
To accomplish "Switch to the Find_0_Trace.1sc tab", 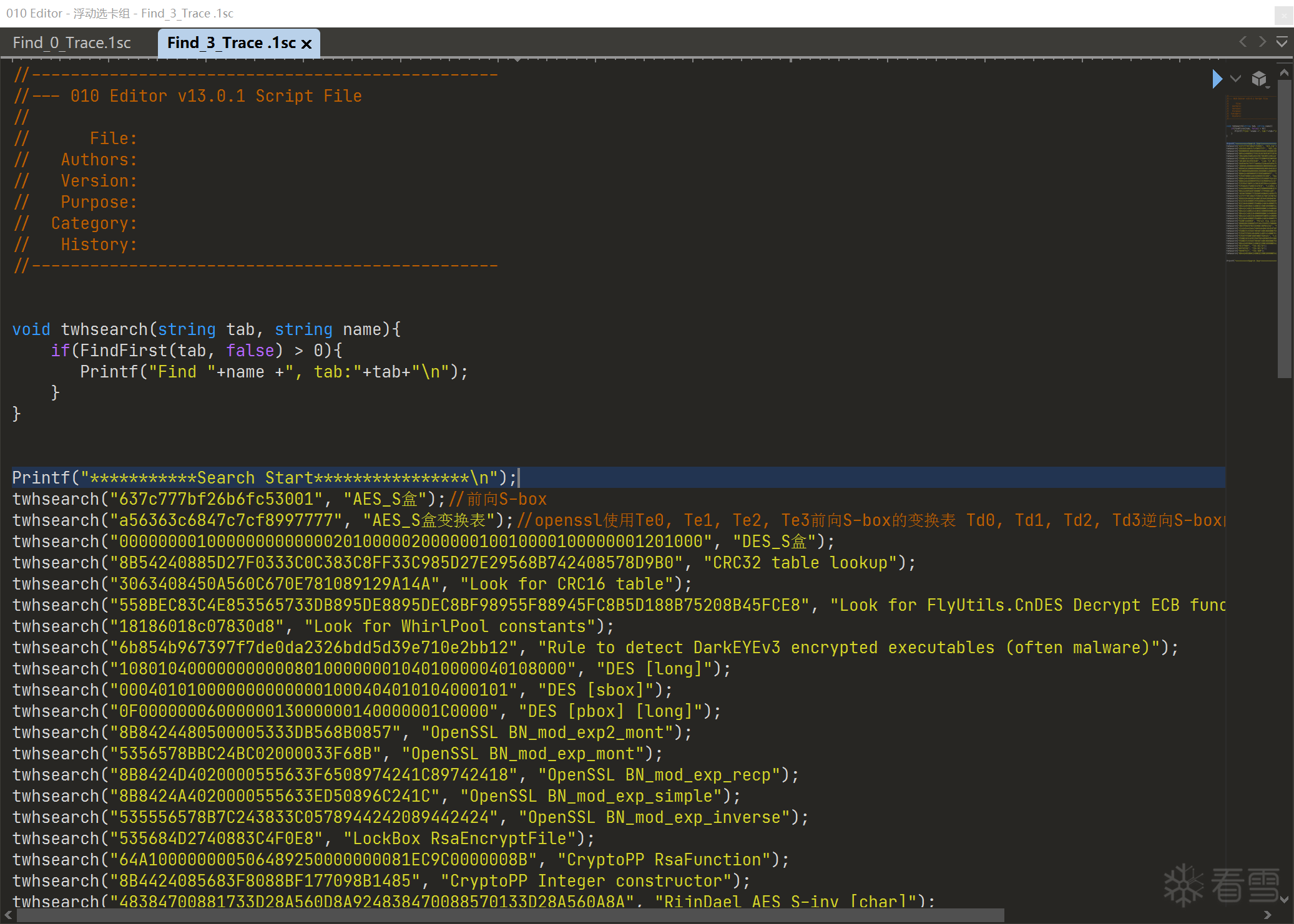I will point(72,43).
